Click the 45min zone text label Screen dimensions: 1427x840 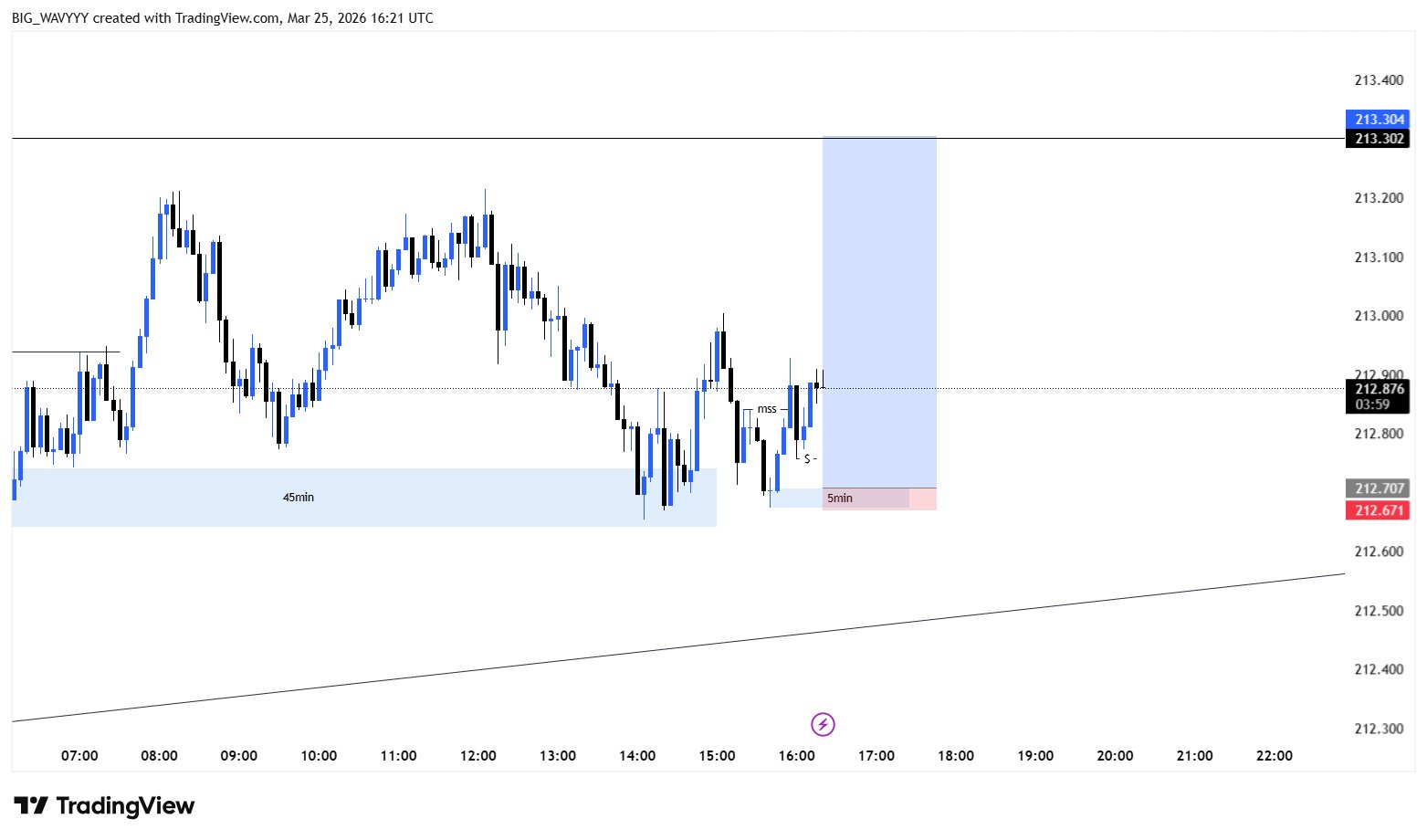click(299, 498)
